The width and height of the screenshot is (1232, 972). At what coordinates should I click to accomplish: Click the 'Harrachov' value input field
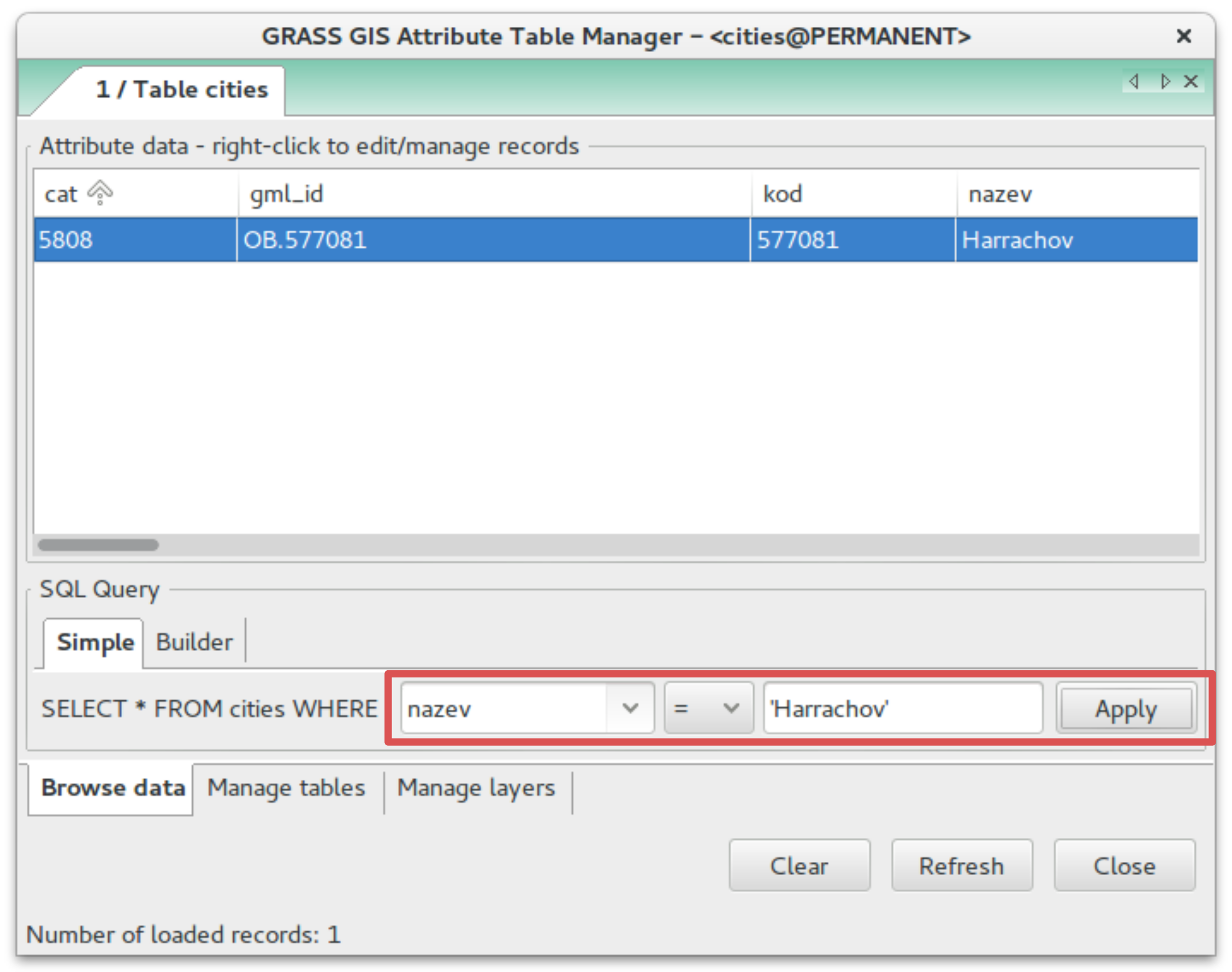(x=902, y=709)
